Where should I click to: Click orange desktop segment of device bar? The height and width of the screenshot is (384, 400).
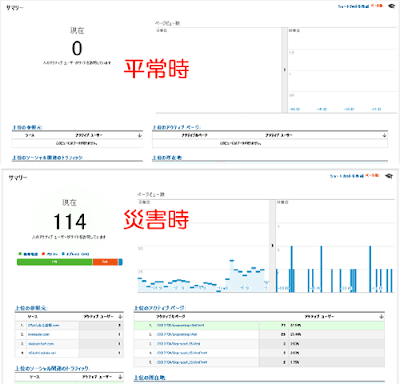(105, 262)
